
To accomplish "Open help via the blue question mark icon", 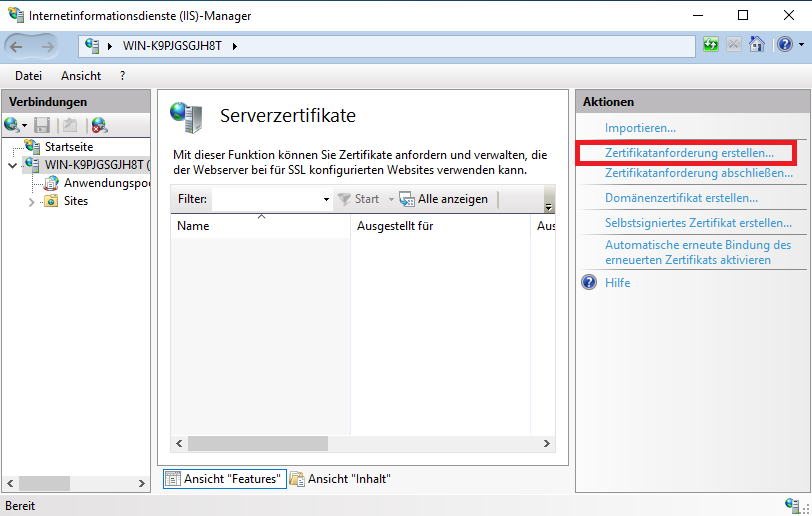I will (782, 45).
